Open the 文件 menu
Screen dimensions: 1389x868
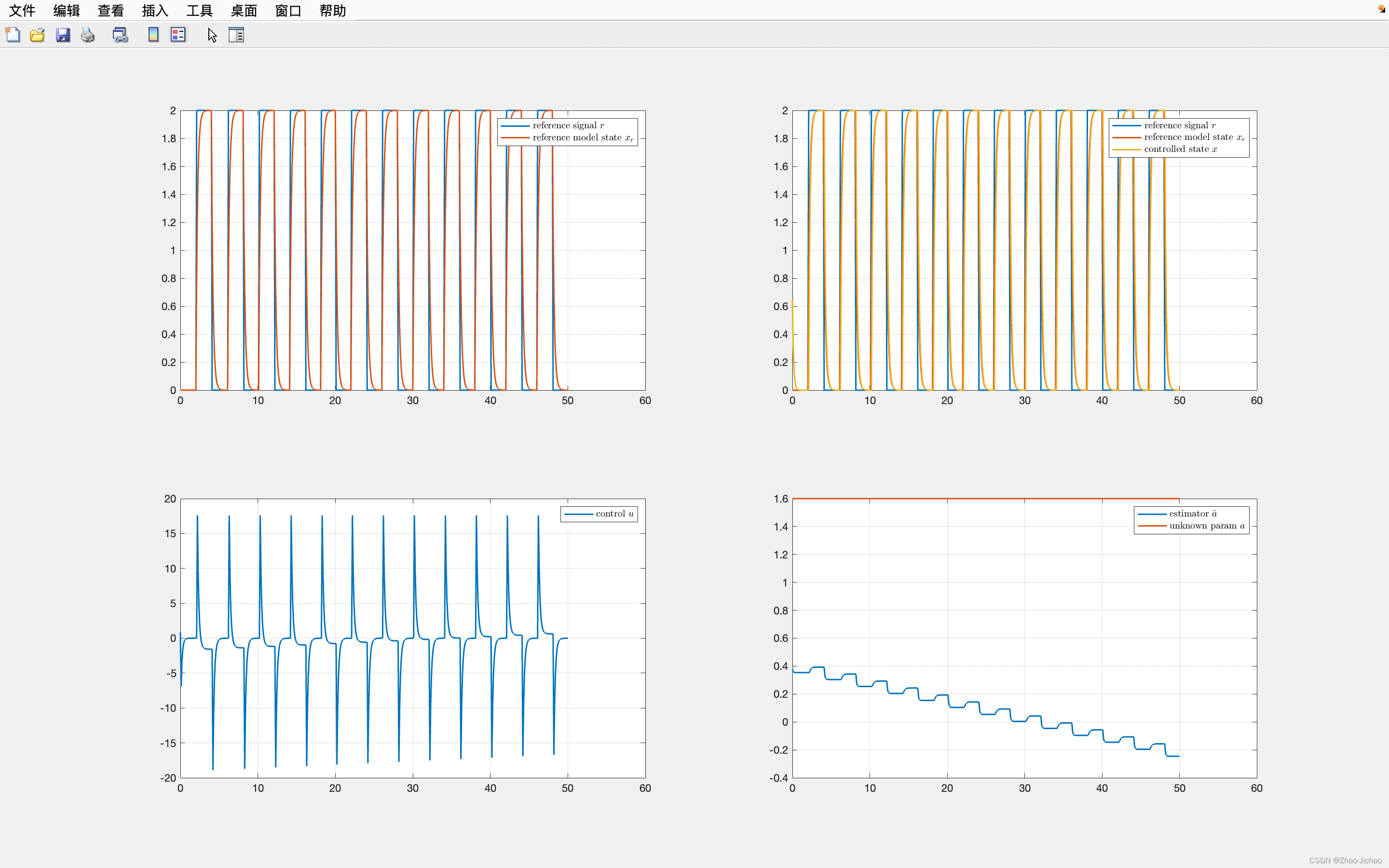coord(22,10)
